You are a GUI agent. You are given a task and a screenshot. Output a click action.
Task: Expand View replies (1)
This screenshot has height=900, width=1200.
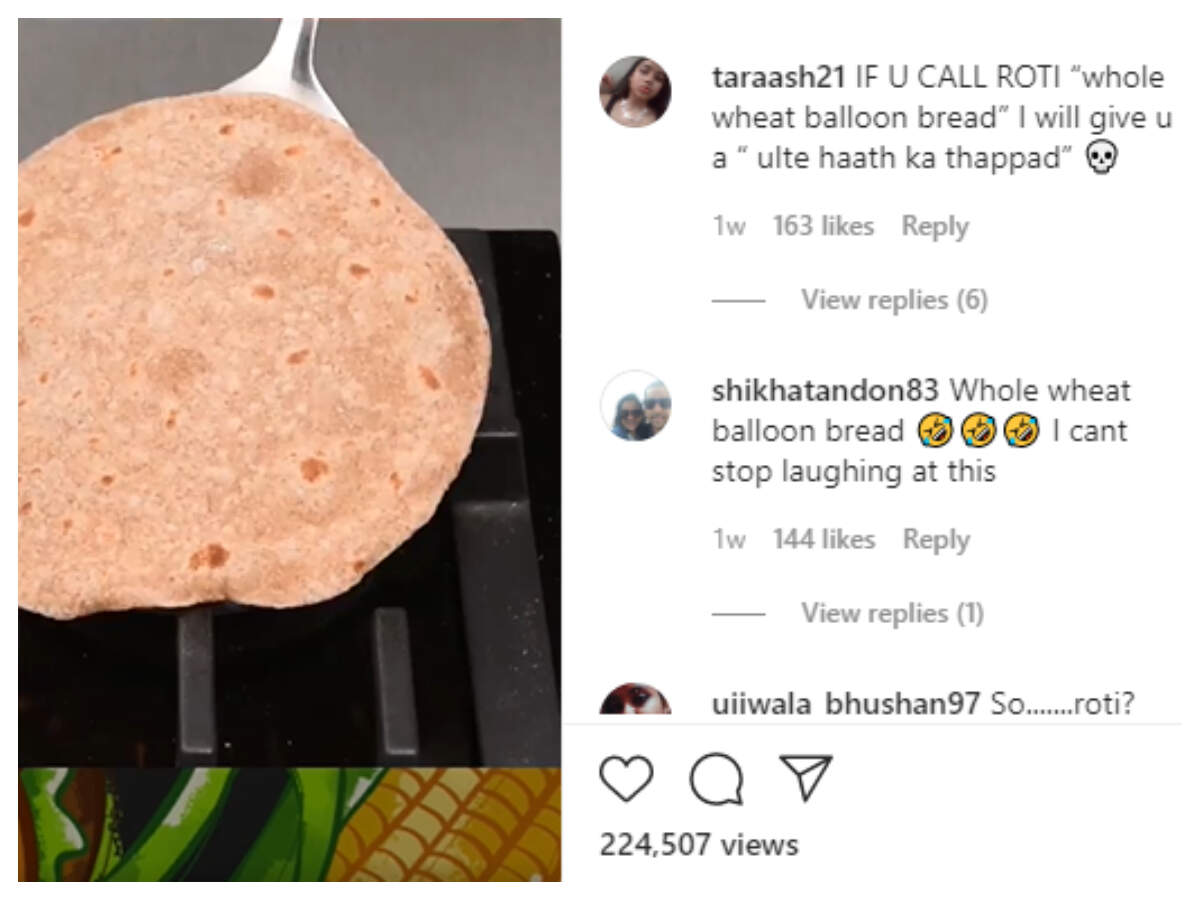(892, 613)
